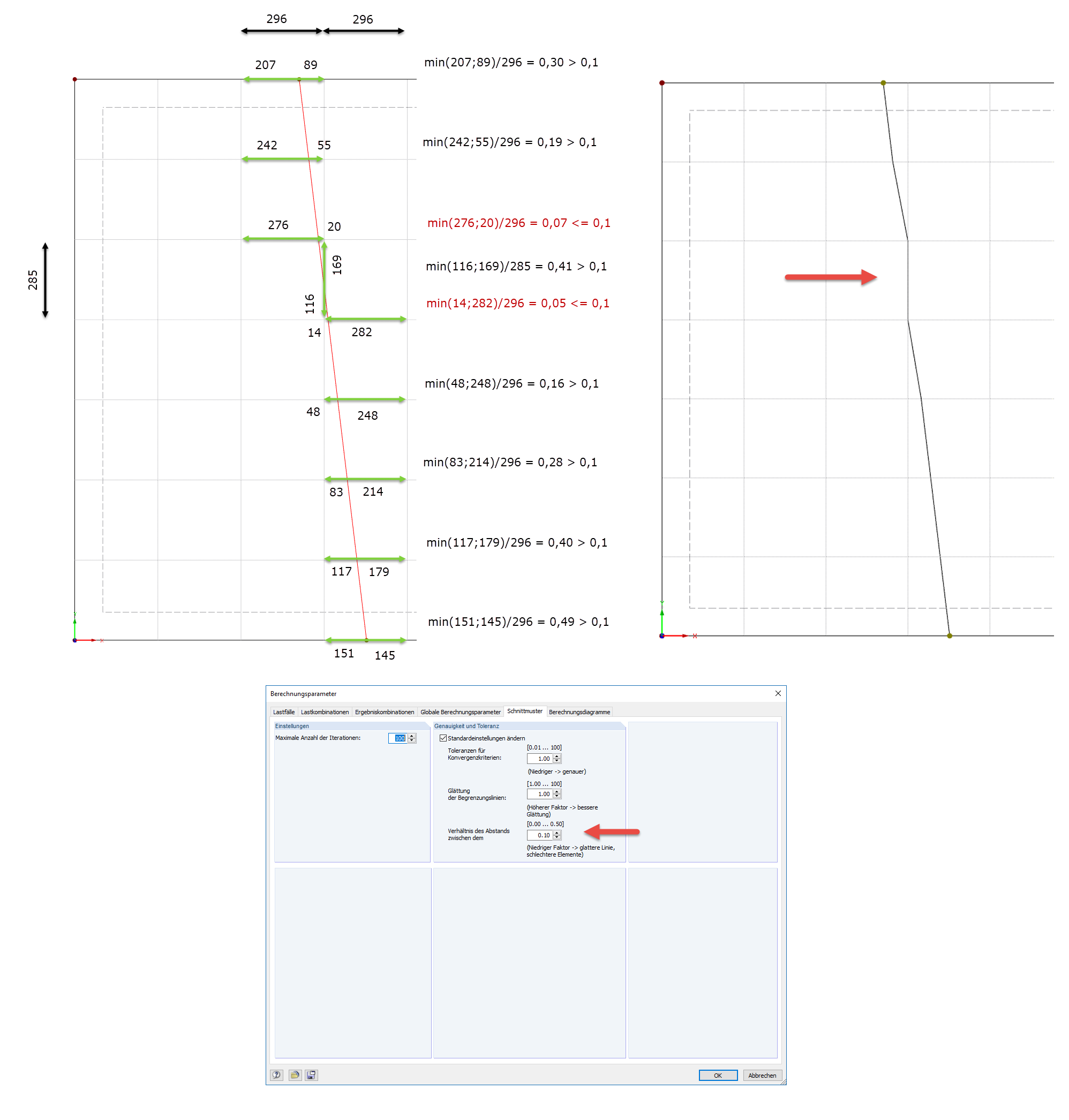Uncheck Standardeinstellungen ändern checkbox
This screenshot has width=1069, height=1120.
(443, 738)
